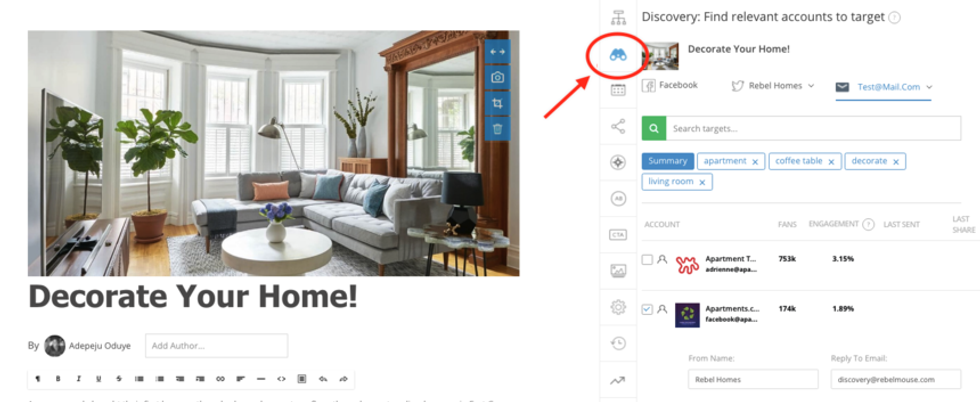Image resolution: width=980 pixels, height=402 pixels.
Task: Open the CTA sidebar panel
Action: click(x=618, y=234)
